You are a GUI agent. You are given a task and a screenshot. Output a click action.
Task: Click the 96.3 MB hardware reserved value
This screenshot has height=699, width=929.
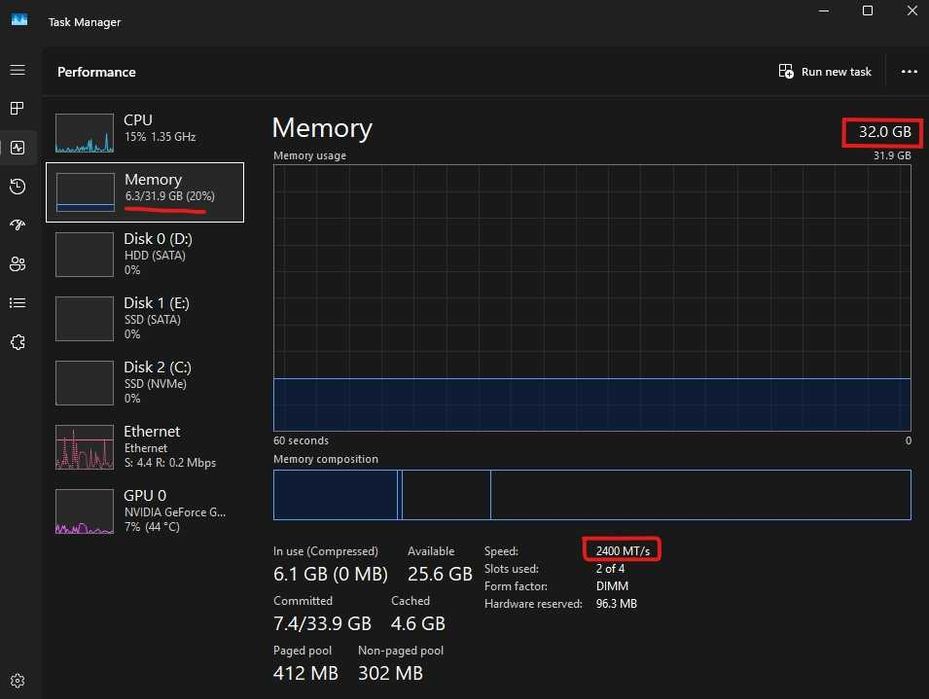[x=616, y=604]
